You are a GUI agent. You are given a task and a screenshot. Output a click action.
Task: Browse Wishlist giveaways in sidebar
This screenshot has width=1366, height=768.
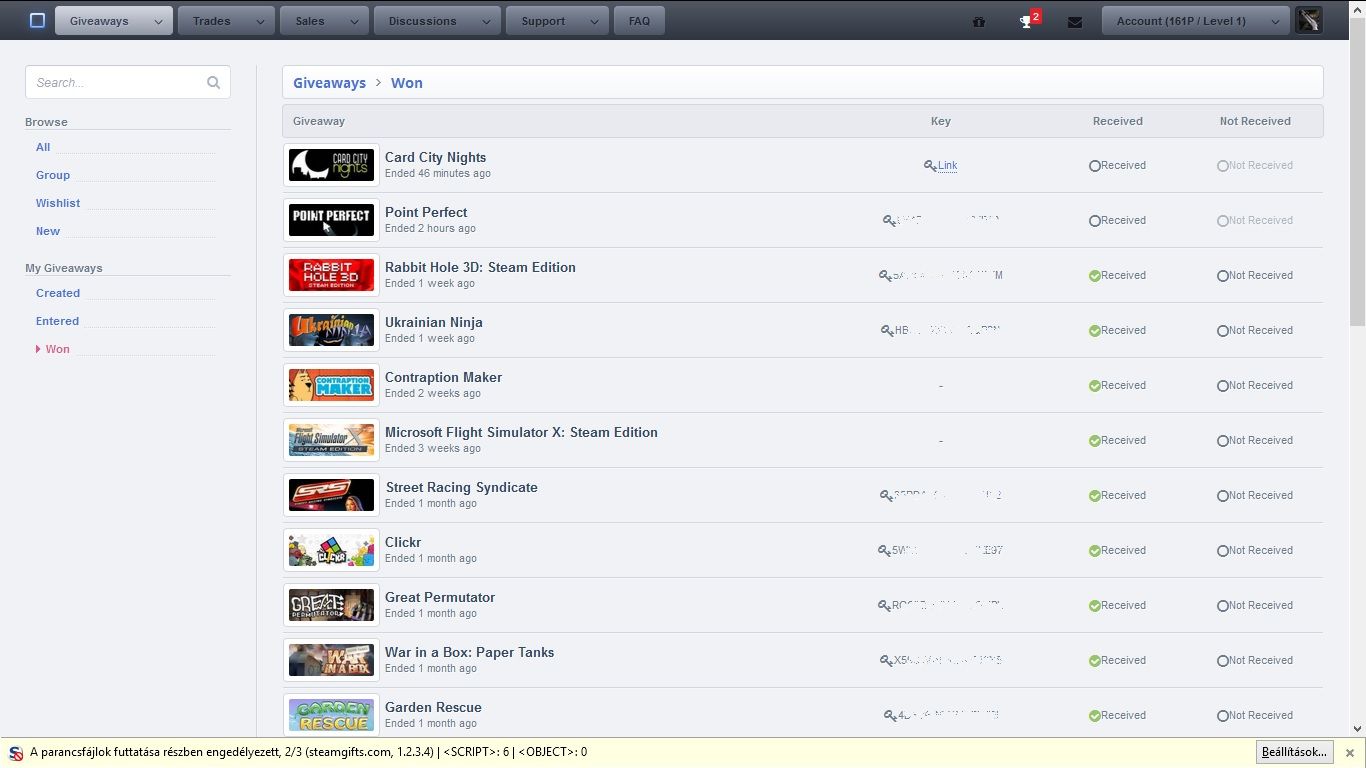(58, 203)
